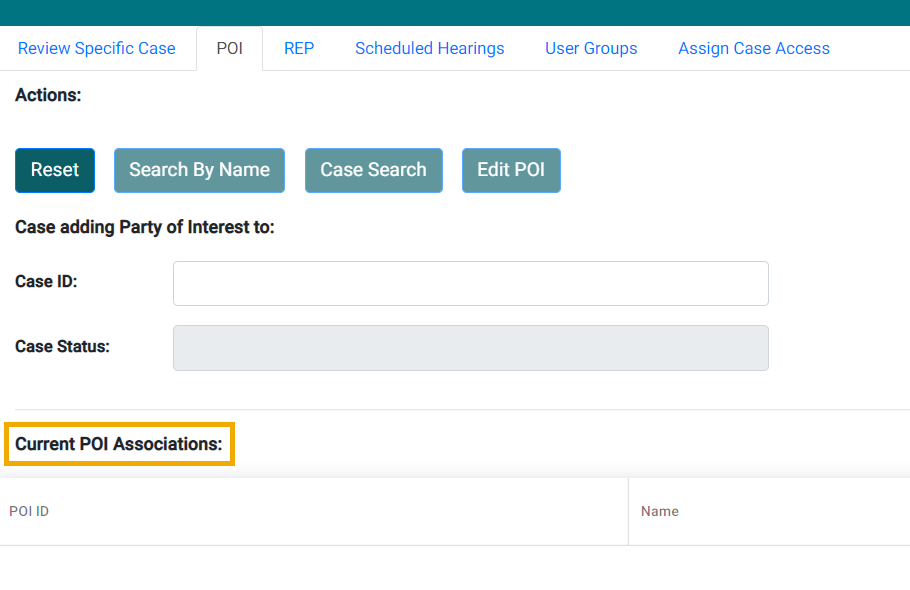Open the User Groups tab
910x590 pixels.
(x=591, y=48)
